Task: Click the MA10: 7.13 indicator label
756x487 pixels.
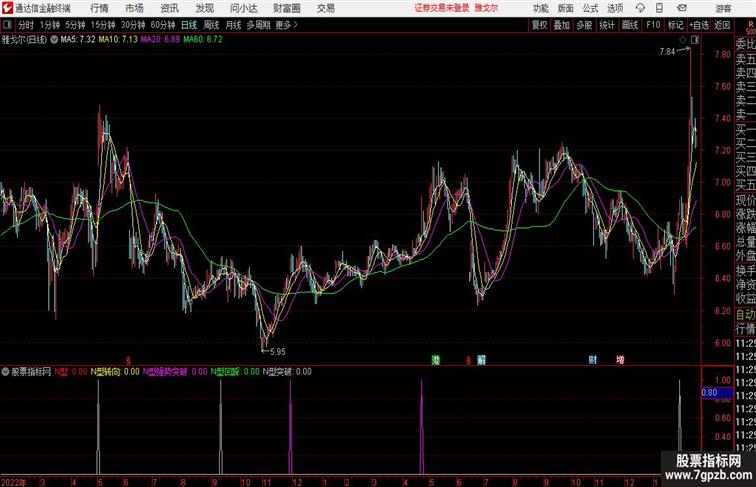Action: [x=118, y=40]
